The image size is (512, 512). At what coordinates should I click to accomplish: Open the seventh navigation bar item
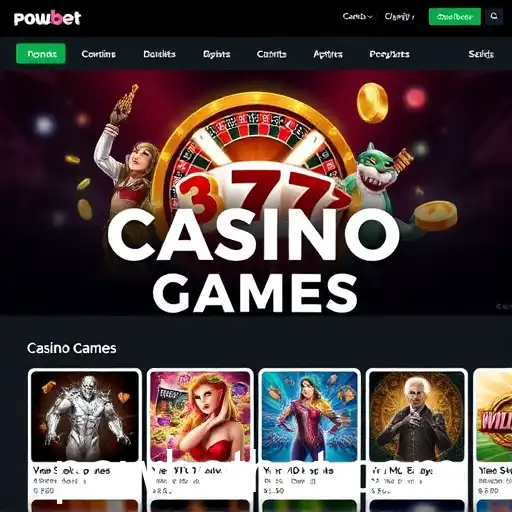(x=389, y=54)
